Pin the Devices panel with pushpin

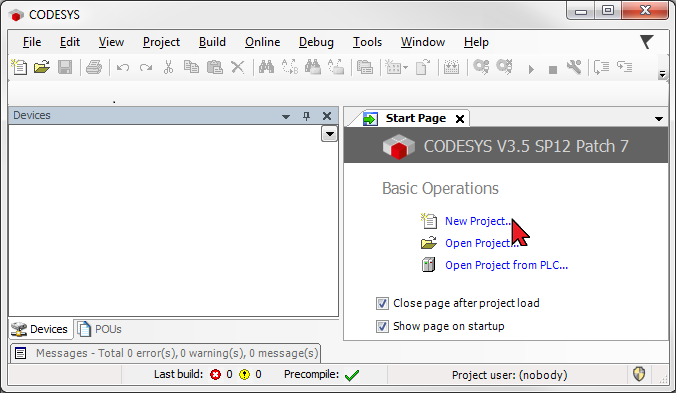tap(307, 116)
